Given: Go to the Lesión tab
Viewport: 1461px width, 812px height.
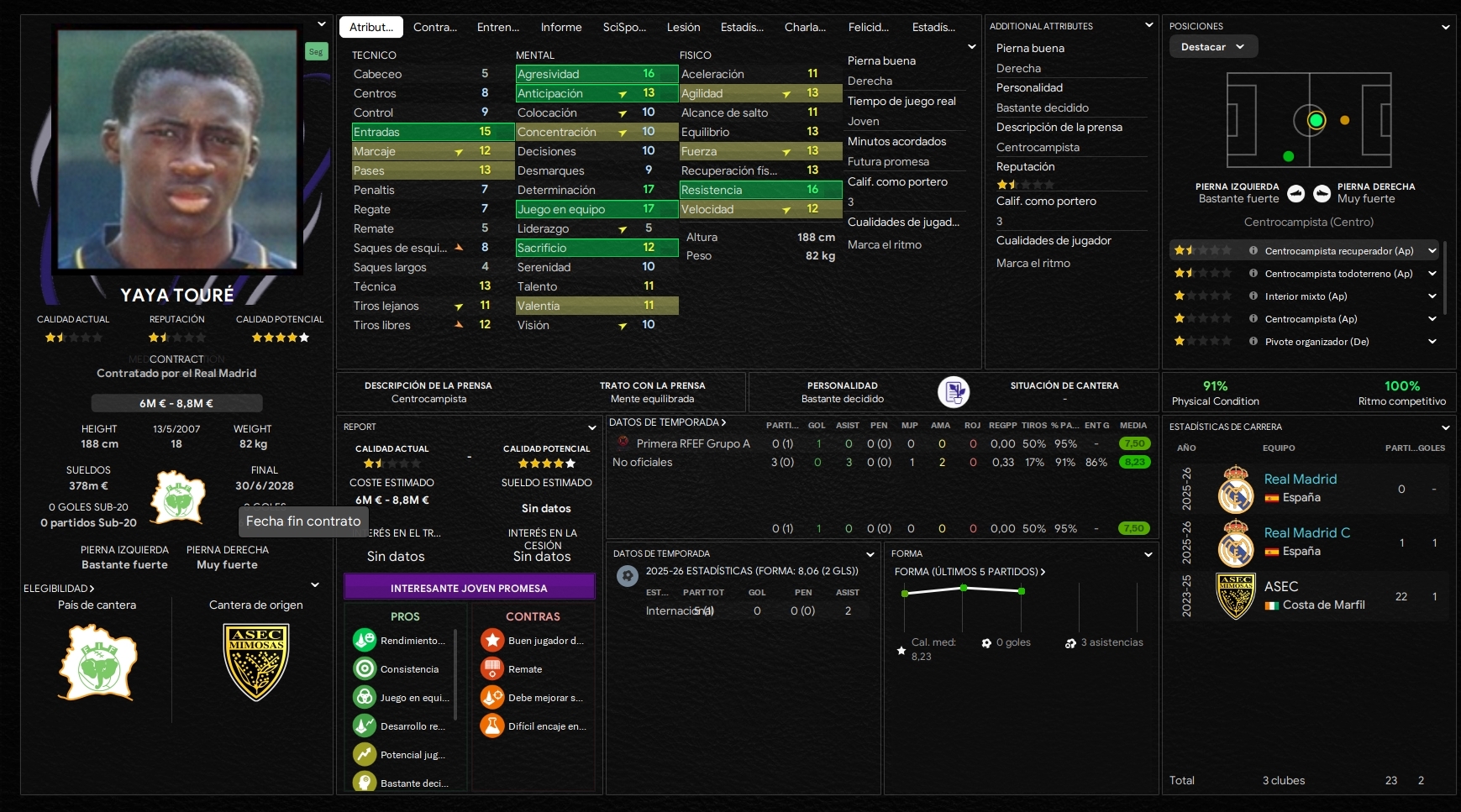Looking at the screenshot, I should pos(684,27).
